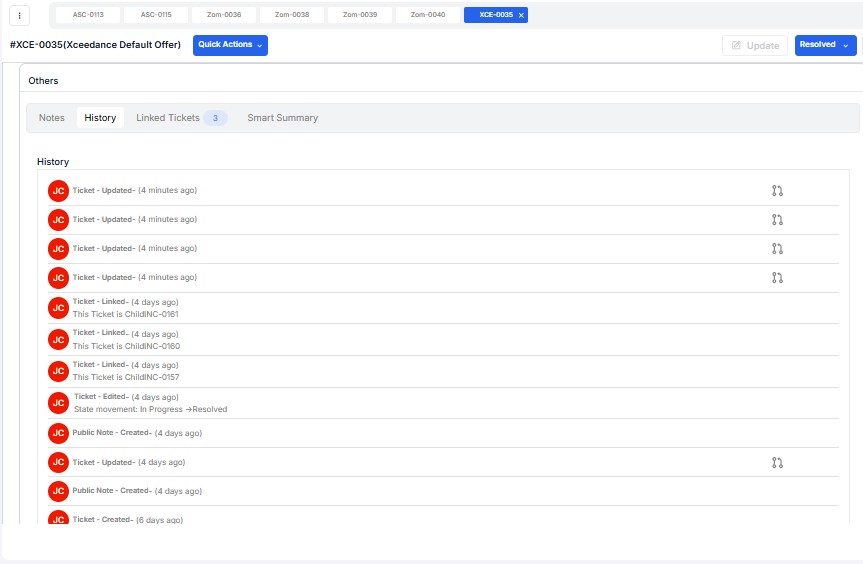
Task: Click the ticket title #XCE-0035(Xceedance Default Offer)
Action: click(95, 45)
